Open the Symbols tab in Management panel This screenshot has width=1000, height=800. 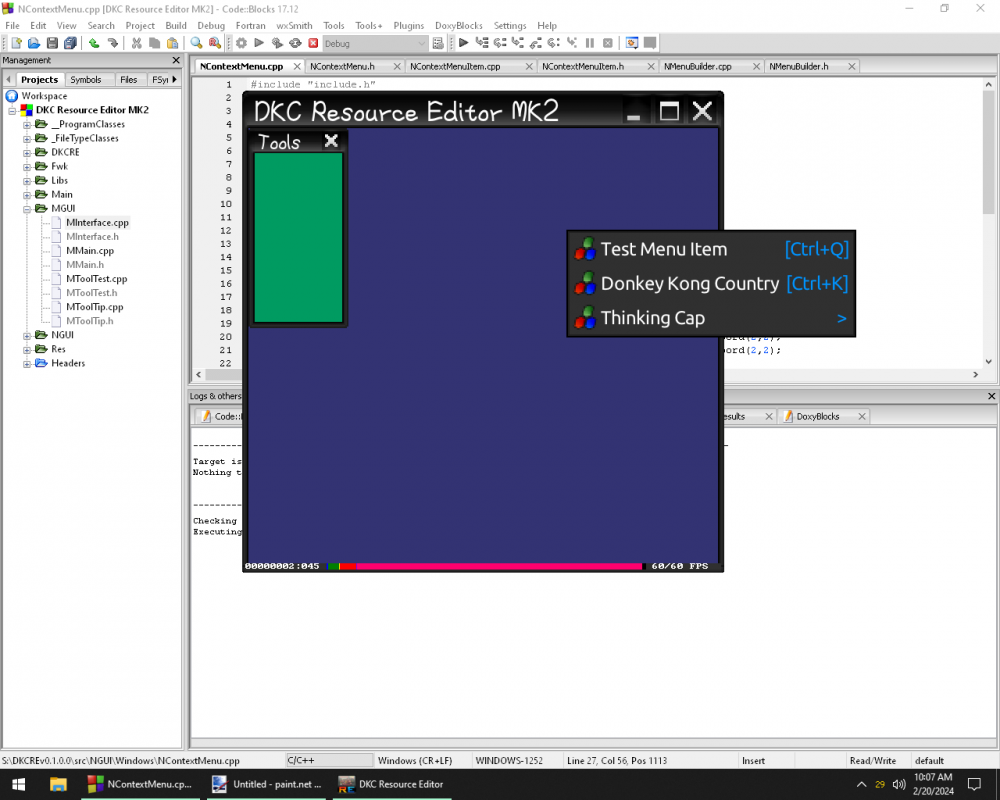86,80
